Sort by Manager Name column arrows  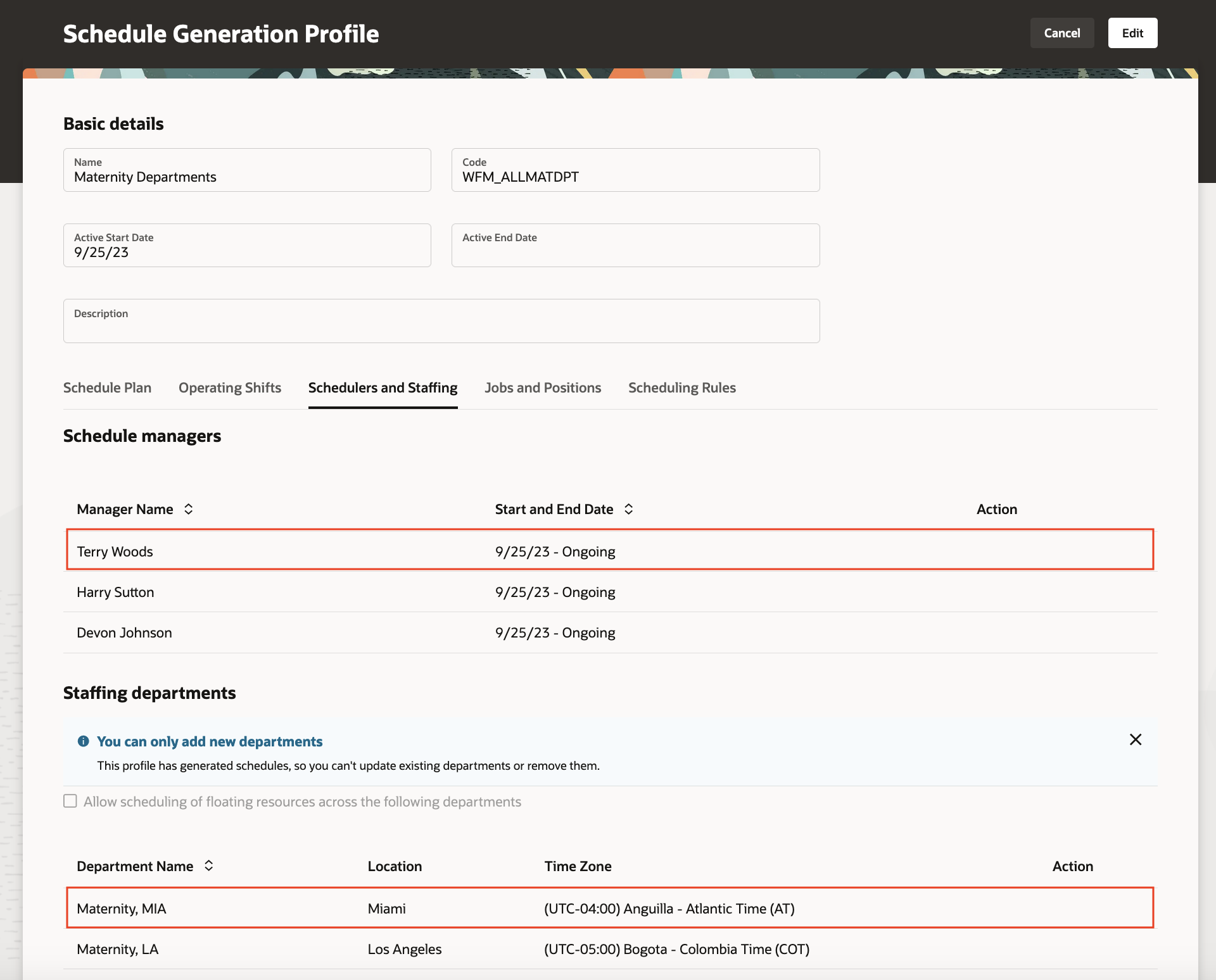tap(188, 509)
